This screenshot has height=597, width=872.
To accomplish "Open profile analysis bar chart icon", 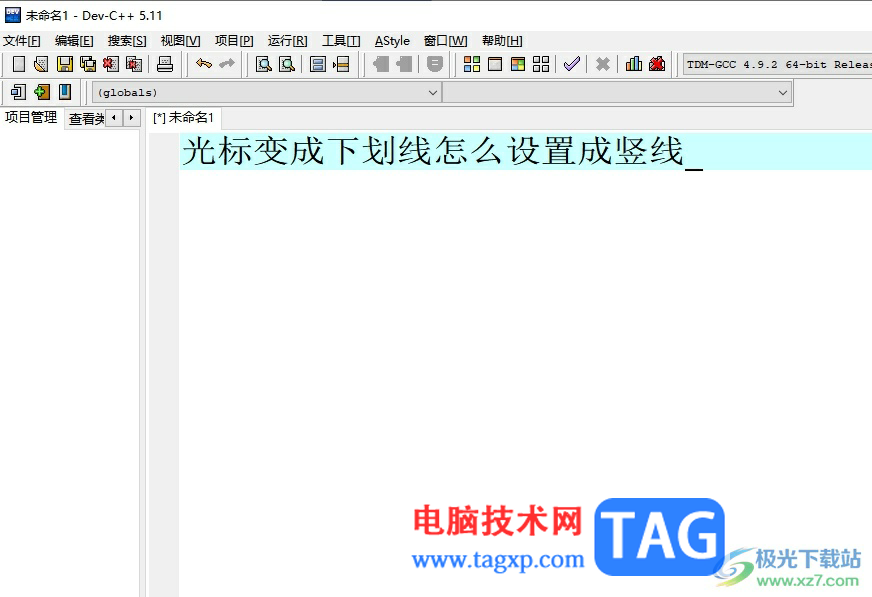I will tap(633, 64).
